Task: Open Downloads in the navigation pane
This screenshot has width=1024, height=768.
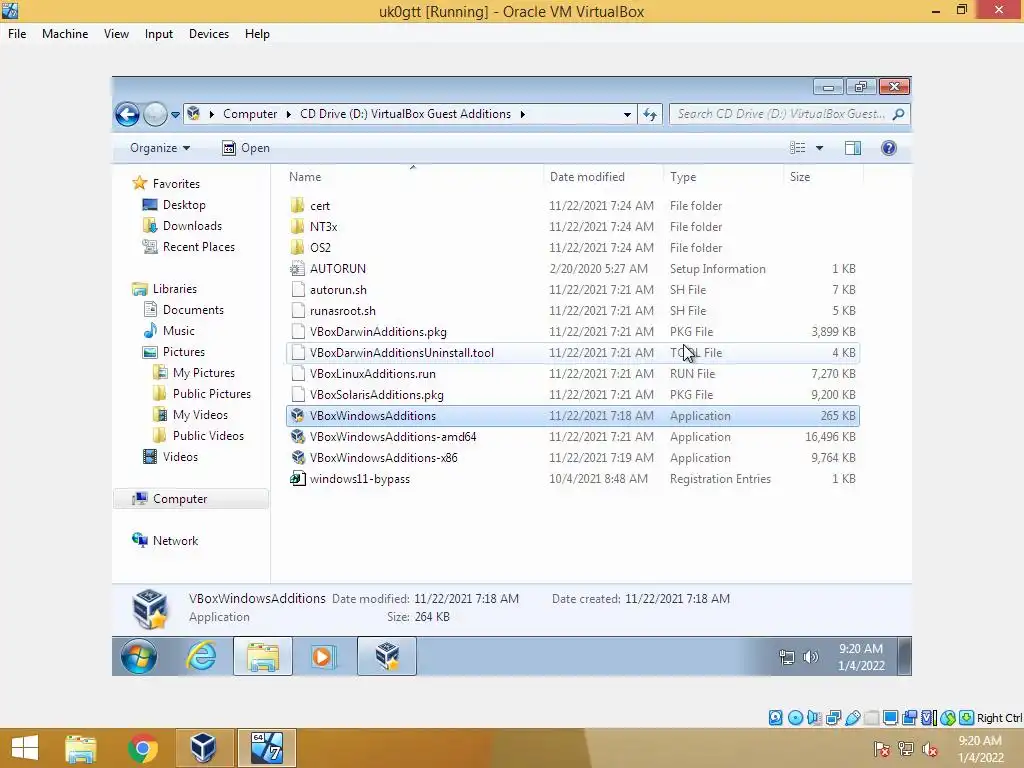Action: click(x=182, y=226)
